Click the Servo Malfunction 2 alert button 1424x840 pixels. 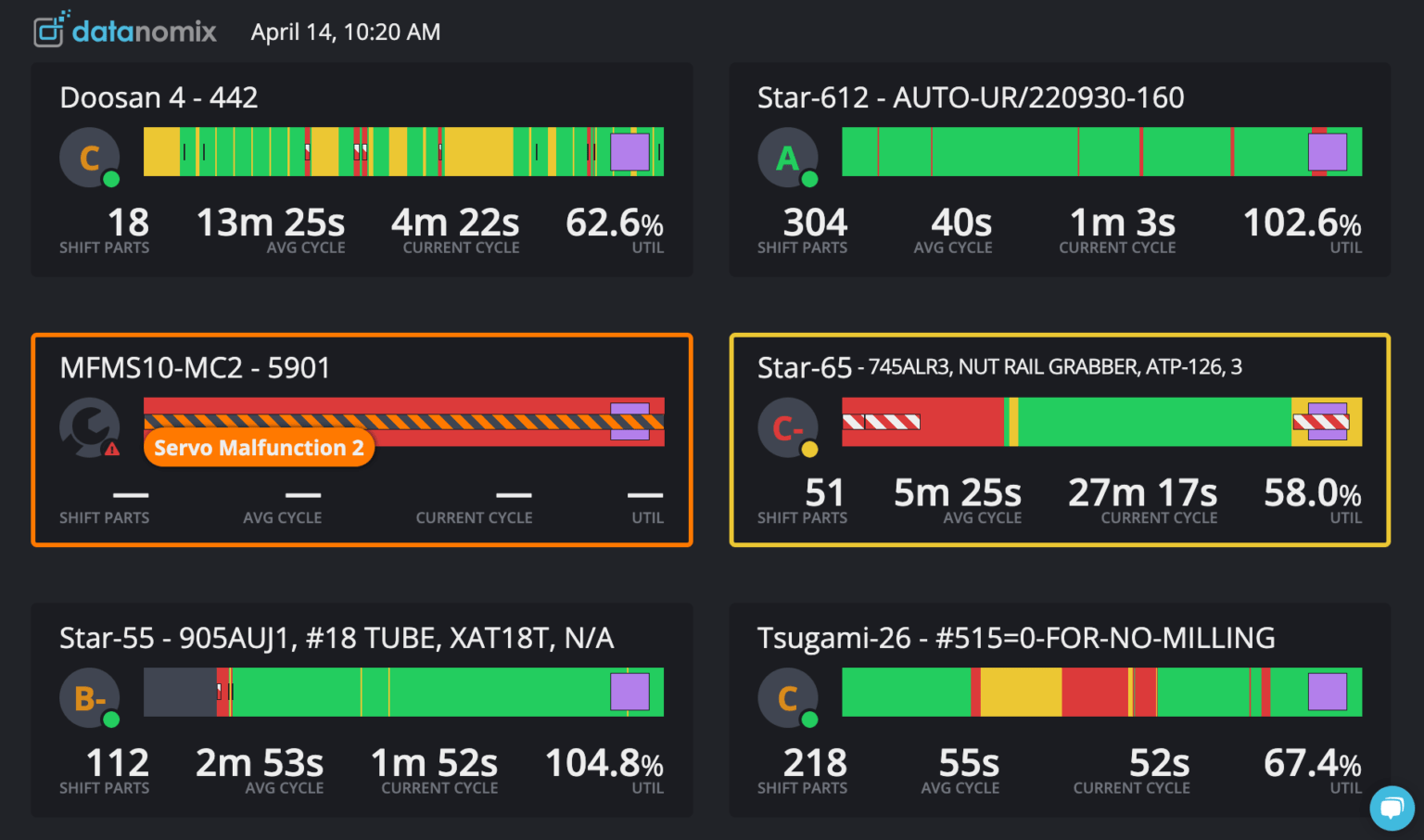(259, 448)
